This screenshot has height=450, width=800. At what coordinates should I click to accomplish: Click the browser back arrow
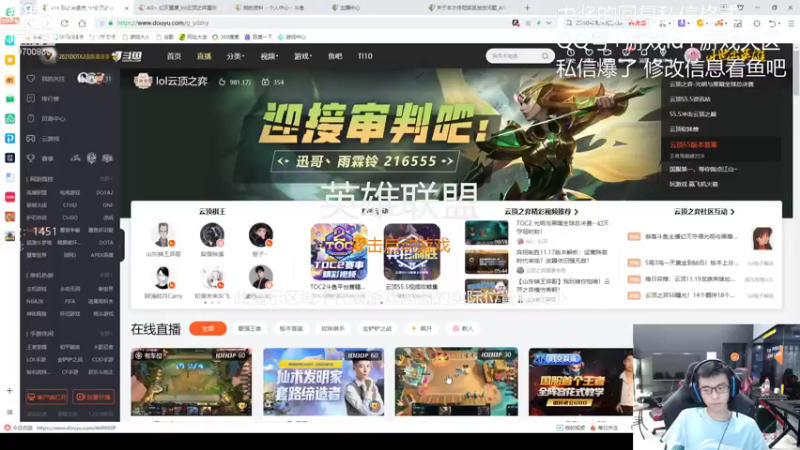(29, 23)
